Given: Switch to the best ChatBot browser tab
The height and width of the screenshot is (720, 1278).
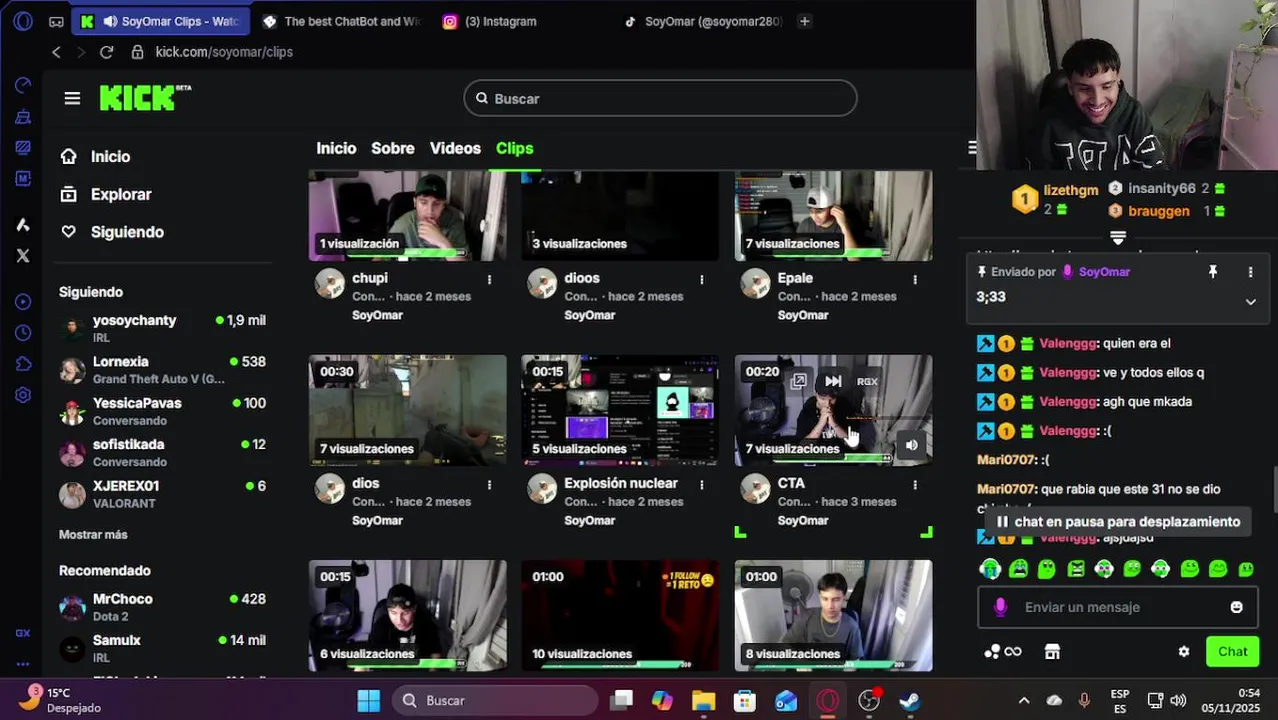Looking at the screenshot, I should pos(341,21).
